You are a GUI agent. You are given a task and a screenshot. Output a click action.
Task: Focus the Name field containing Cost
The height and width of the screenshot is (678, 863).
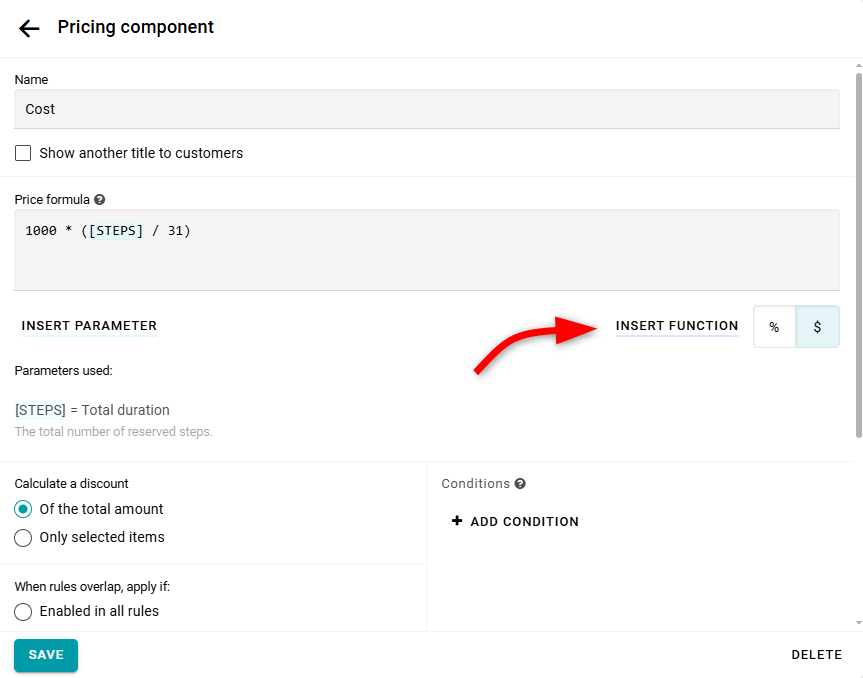(x=427, y=109)
